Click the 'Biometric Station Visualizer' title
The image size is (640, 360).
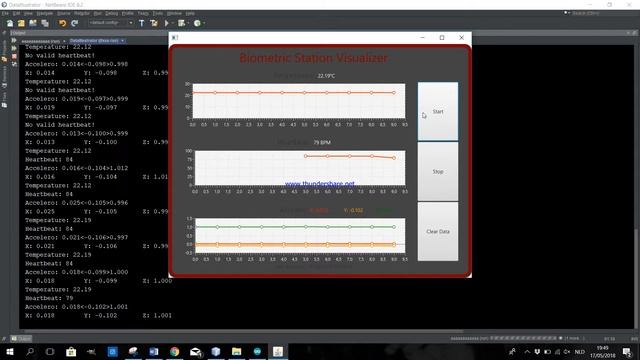(x=313, y=58)
